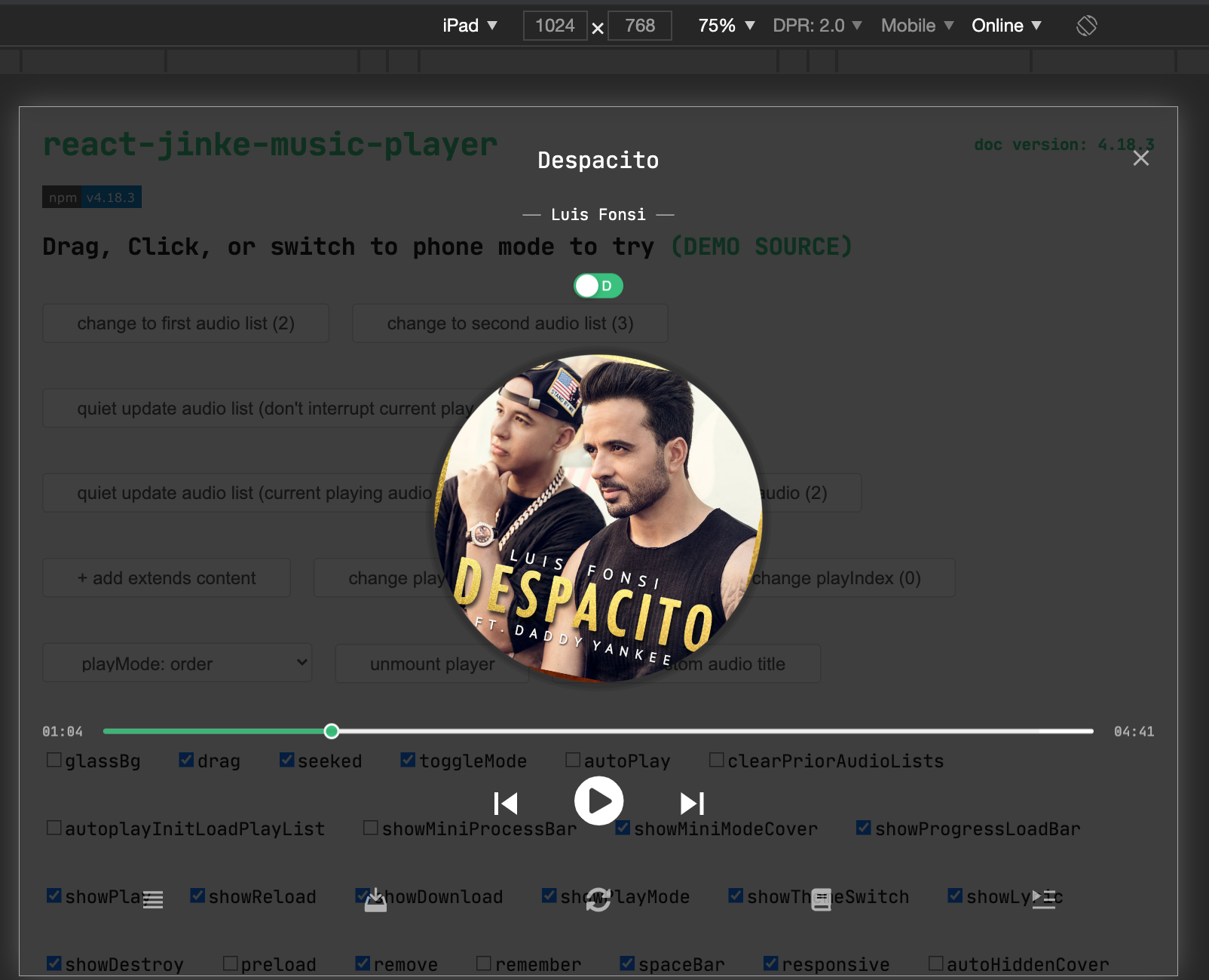1209x980 pixels.
Task: Click add extends content button
Action: tap(167, 578)
